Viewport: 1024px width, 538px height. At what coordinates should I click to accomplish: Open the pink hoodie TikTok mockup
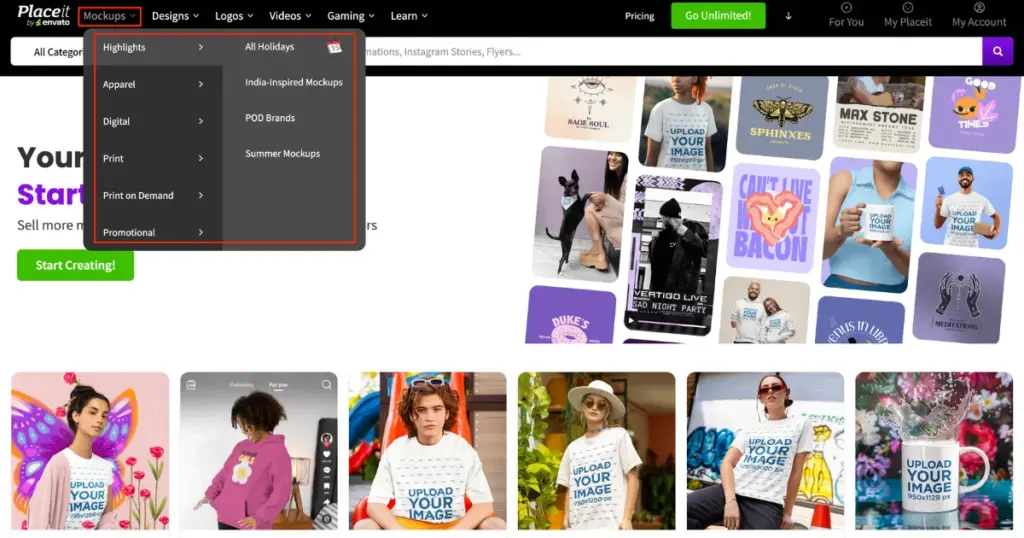point(259,451)
